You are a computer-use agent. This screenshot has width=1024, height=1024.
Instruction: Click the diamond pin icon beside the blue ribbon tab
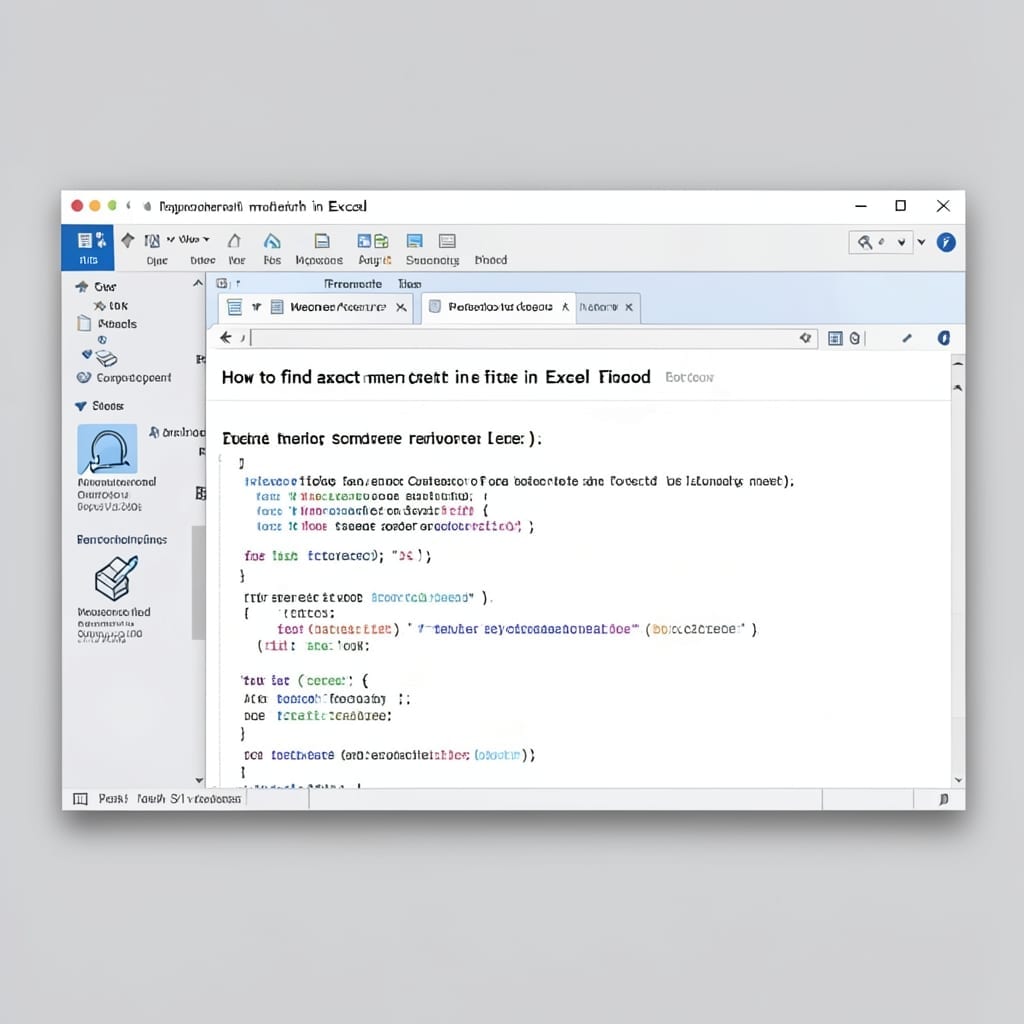(127, 240)
